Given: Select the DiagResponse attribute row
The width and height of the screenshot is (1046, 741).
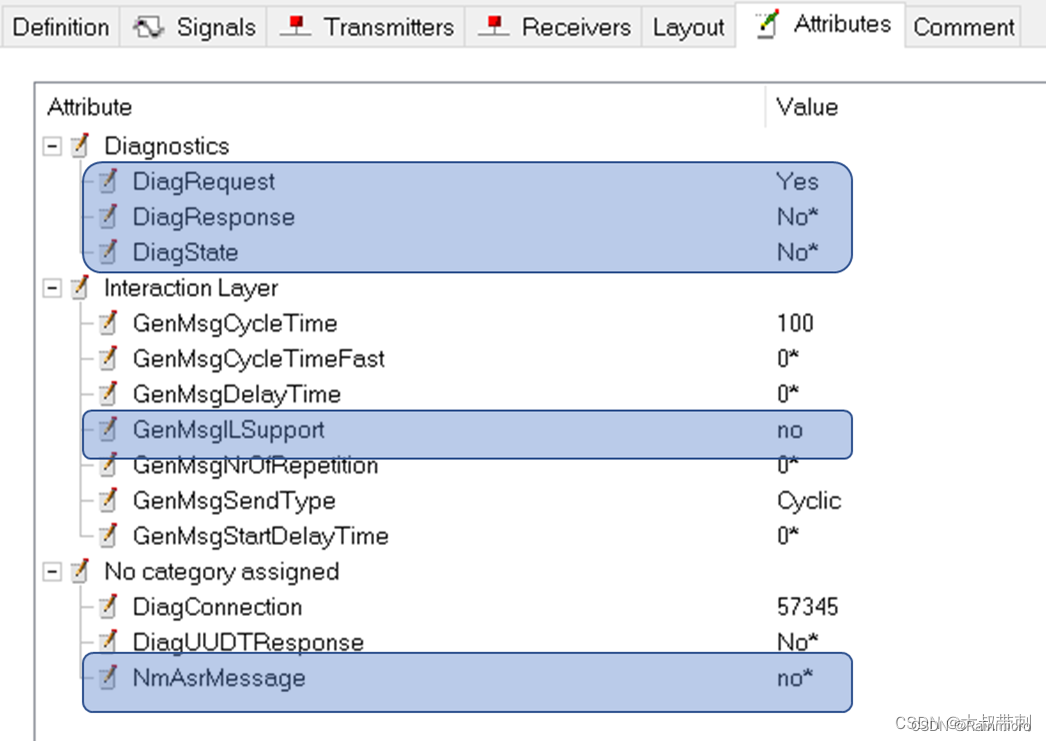Looking at the screenshot, I should pyautogui.click(x=213, y=217).
